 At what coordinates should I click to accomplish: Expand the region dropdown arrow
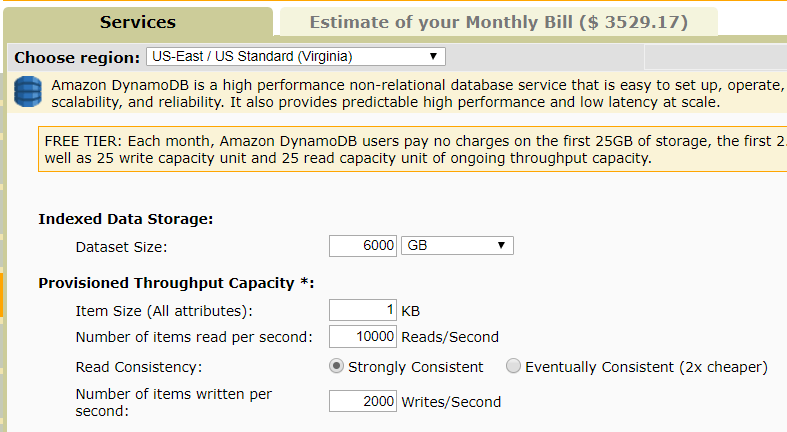coord(433,56)
